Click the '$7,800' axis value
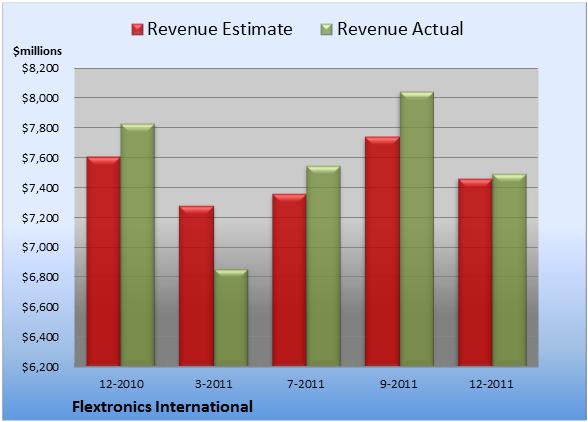 [x=40, y=128]
